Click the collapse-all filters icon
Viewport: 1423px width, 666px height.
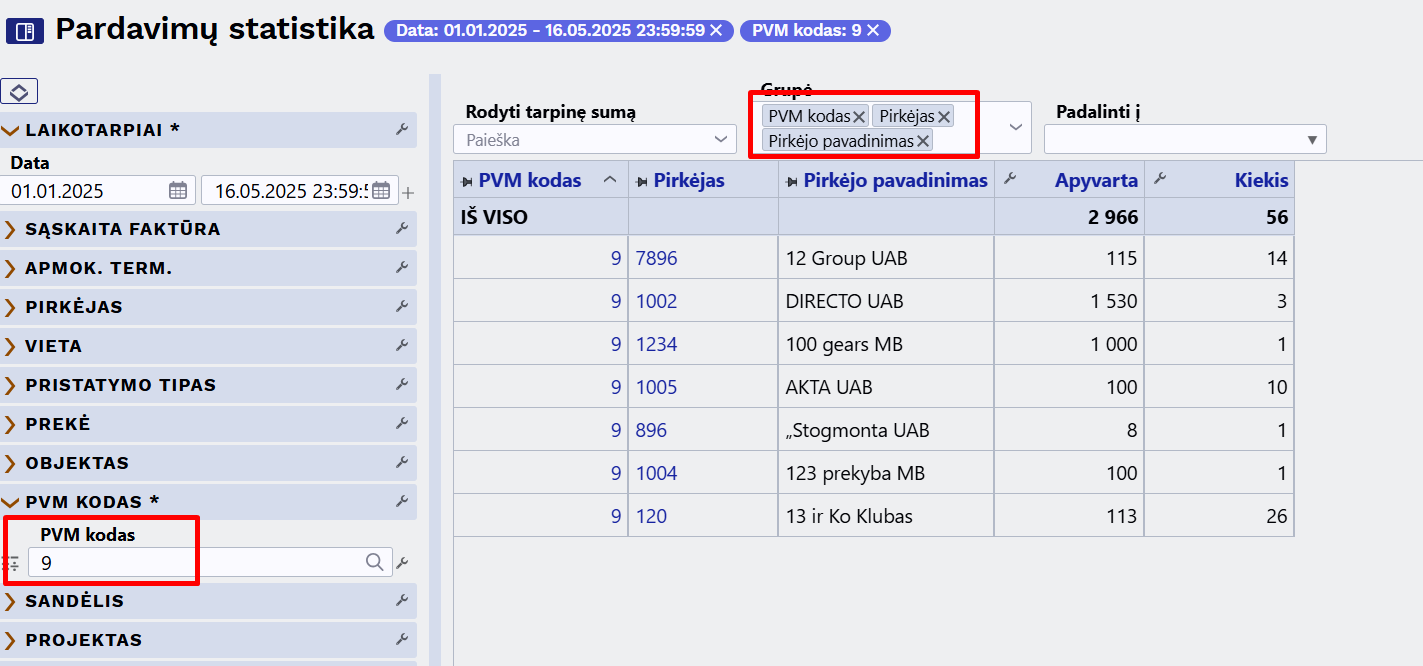point(19,92)
